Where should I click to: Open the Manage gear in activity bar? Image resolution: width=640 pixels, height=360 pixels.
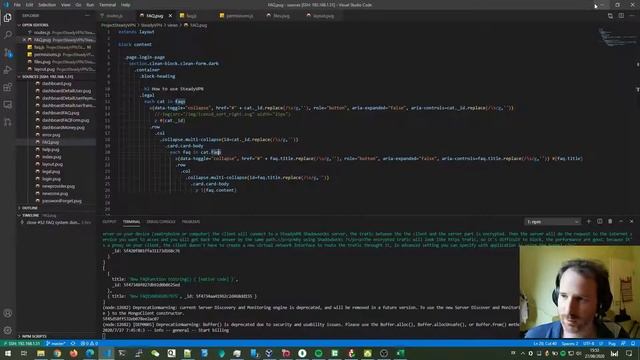pyautogui.click(x=8, y=330)
